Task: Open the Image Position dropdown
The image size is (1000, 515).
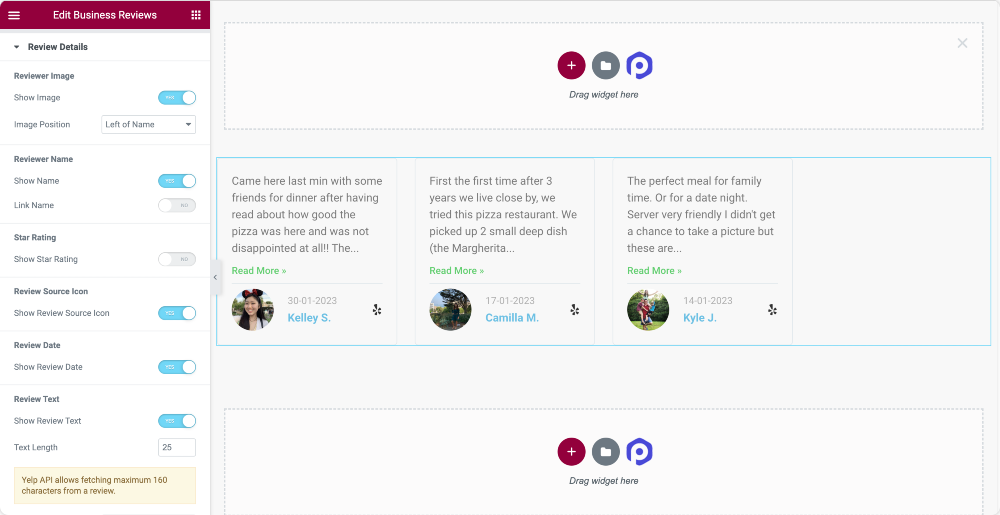Action: pos(149,124)
